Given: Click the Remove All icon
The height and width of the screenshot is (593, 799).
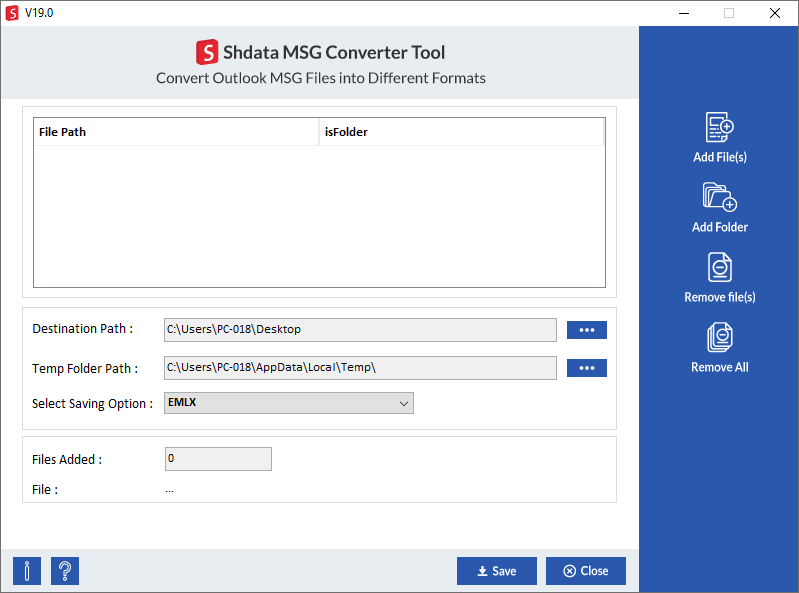Looking at the screenshot, I should coord(720,337).
